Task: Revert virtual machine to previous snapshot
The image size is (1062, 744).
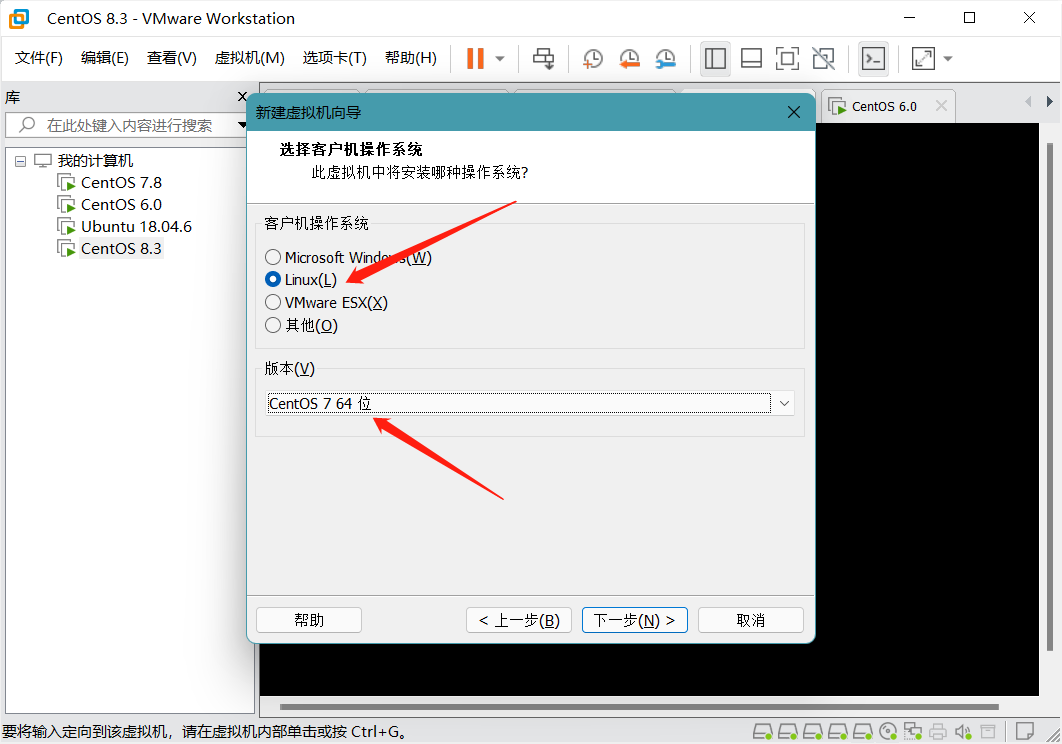Action: pyautogui.click(x=629, y=58)
